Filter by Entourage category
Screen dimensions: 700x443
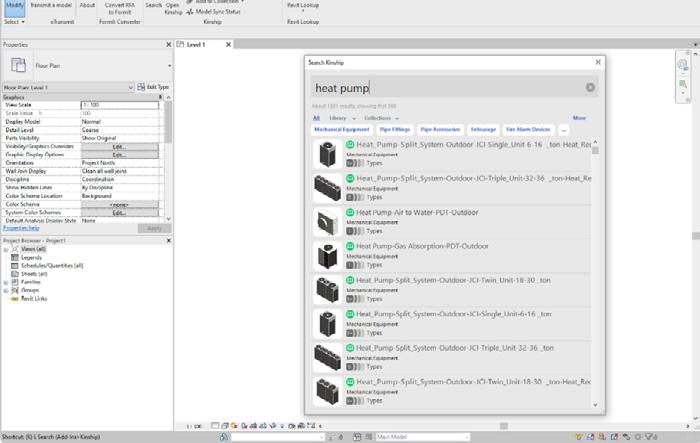tap(483, 130)
